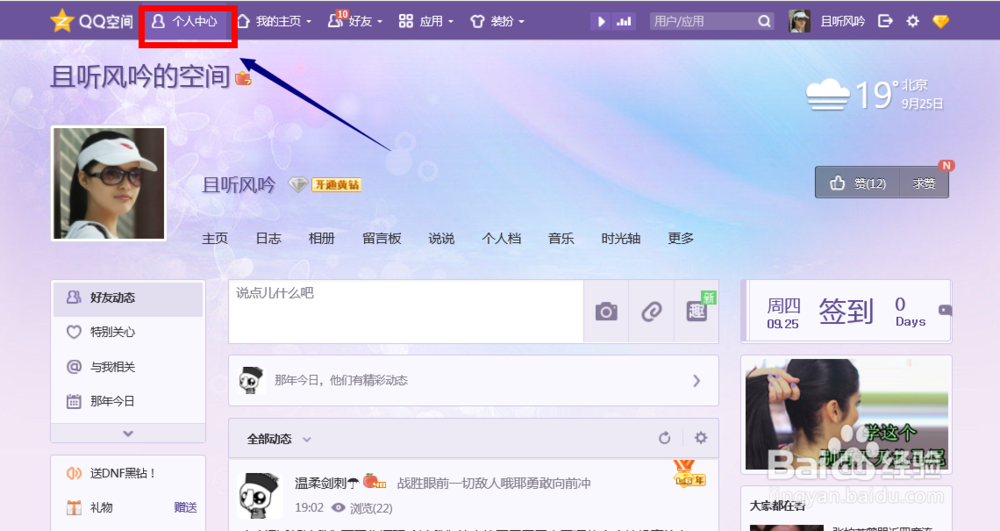The width and height of the screenshot is (1000, 531).
Task: Select 特别关心 in left sidebar
Action: pyautogui.click(x=128, y=332)
